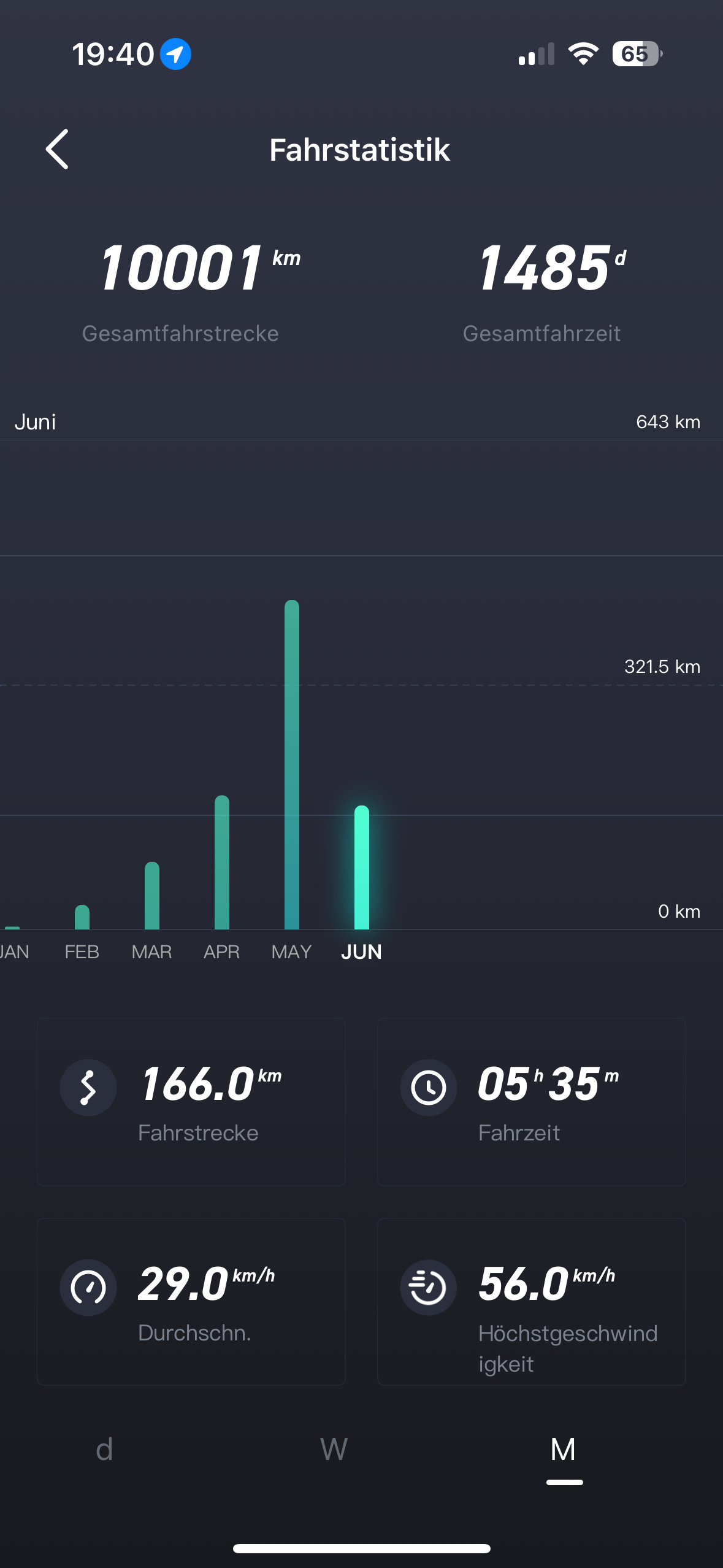The image size is (723, 1568).
Task: Tap the FEB month label
Action: click(82, 951)
